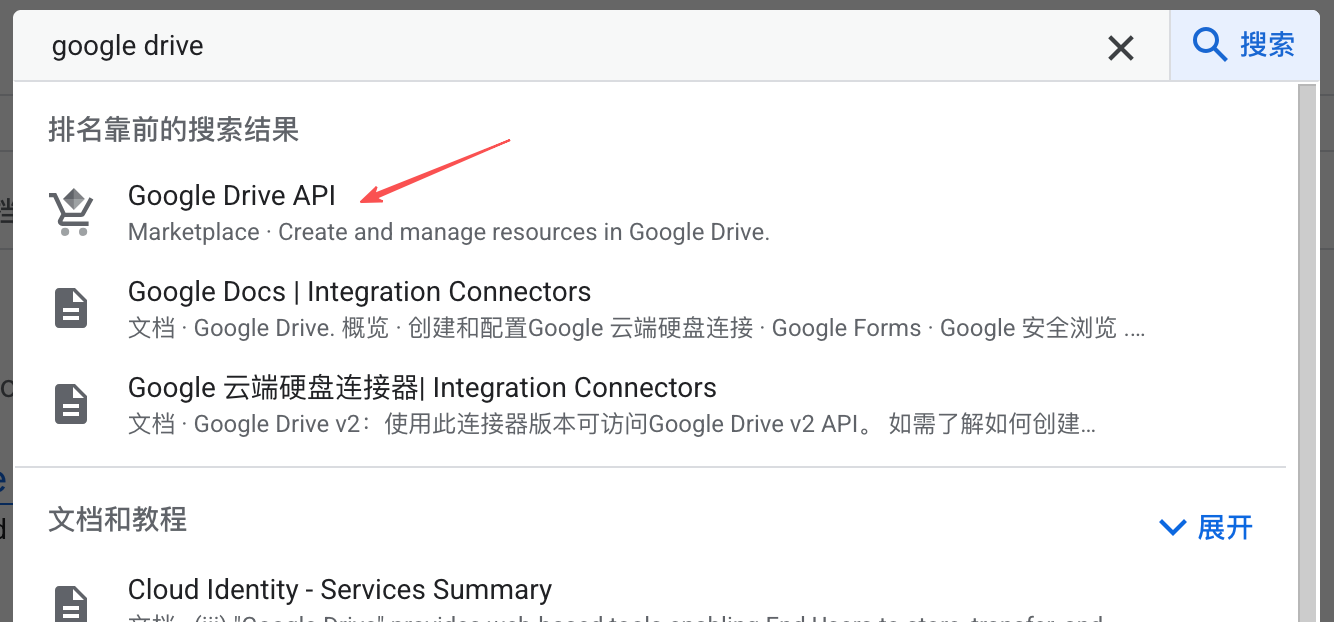Screen dimensions: 1334x622
Task: Click the 文档和教程 section heading
Action: [x=117, y=520]
